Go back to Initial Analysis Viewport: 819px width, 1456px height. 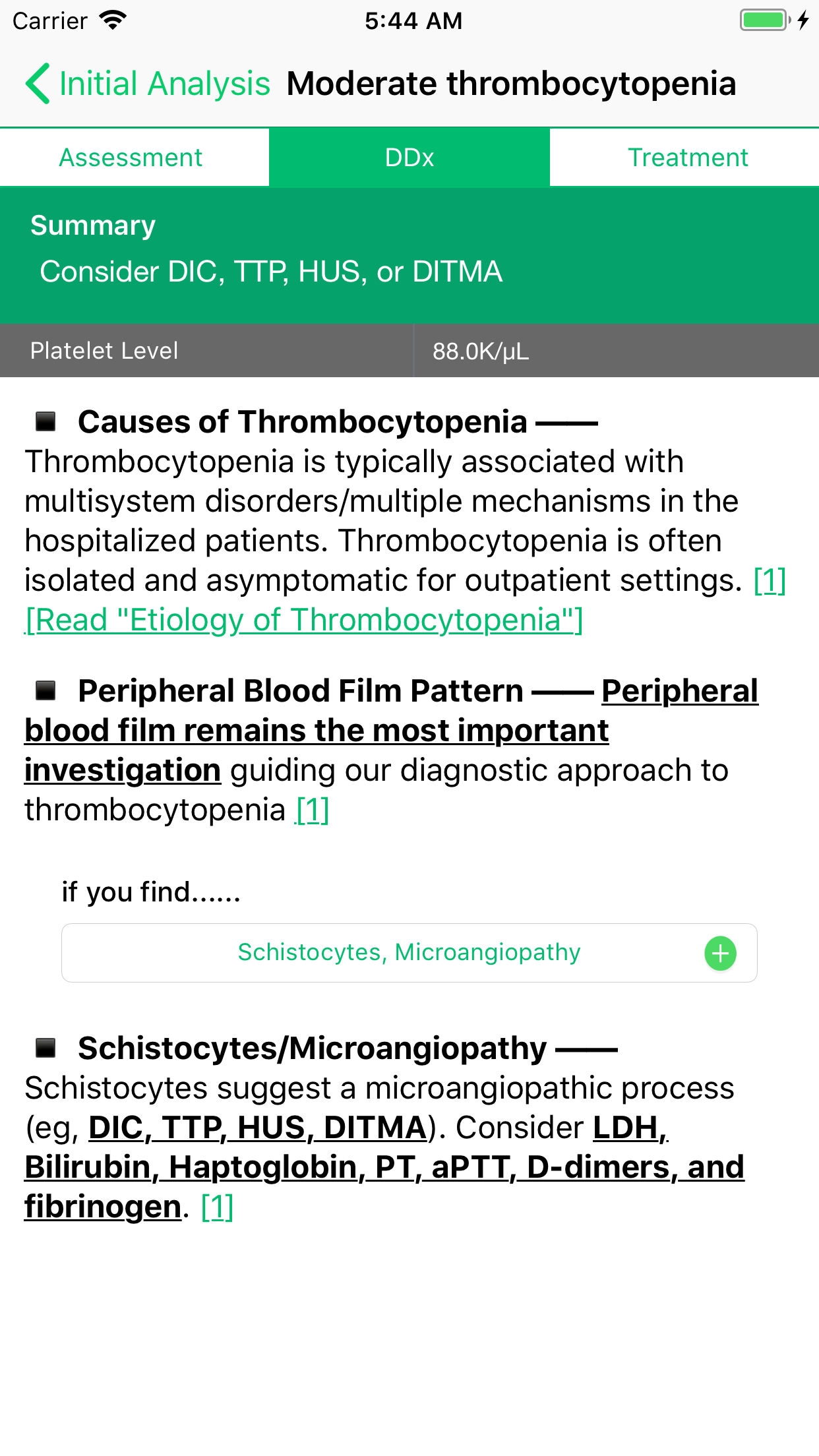pyautogui.click(x=164, y=84)
